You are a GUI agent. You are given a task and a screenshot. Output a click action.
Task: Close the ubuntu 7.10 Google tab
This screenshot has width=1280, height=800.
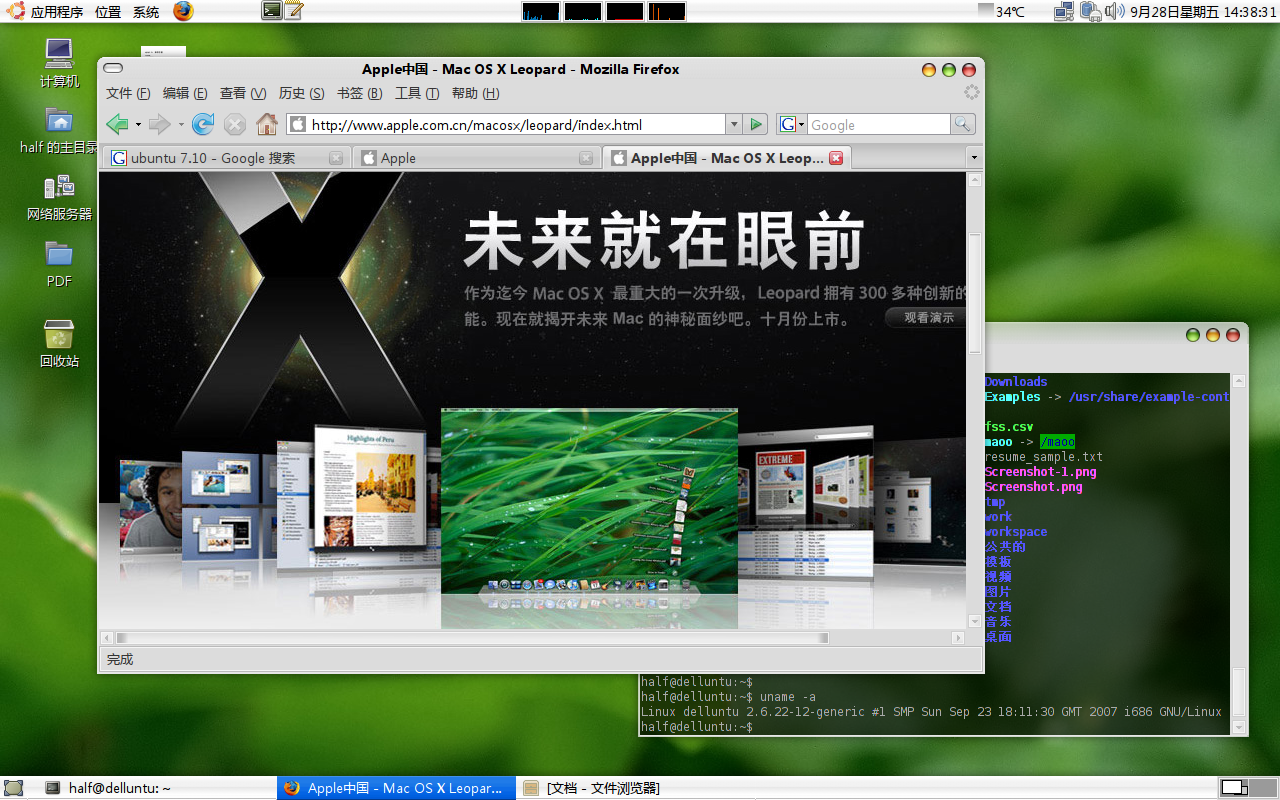click(x=336, y=158)
